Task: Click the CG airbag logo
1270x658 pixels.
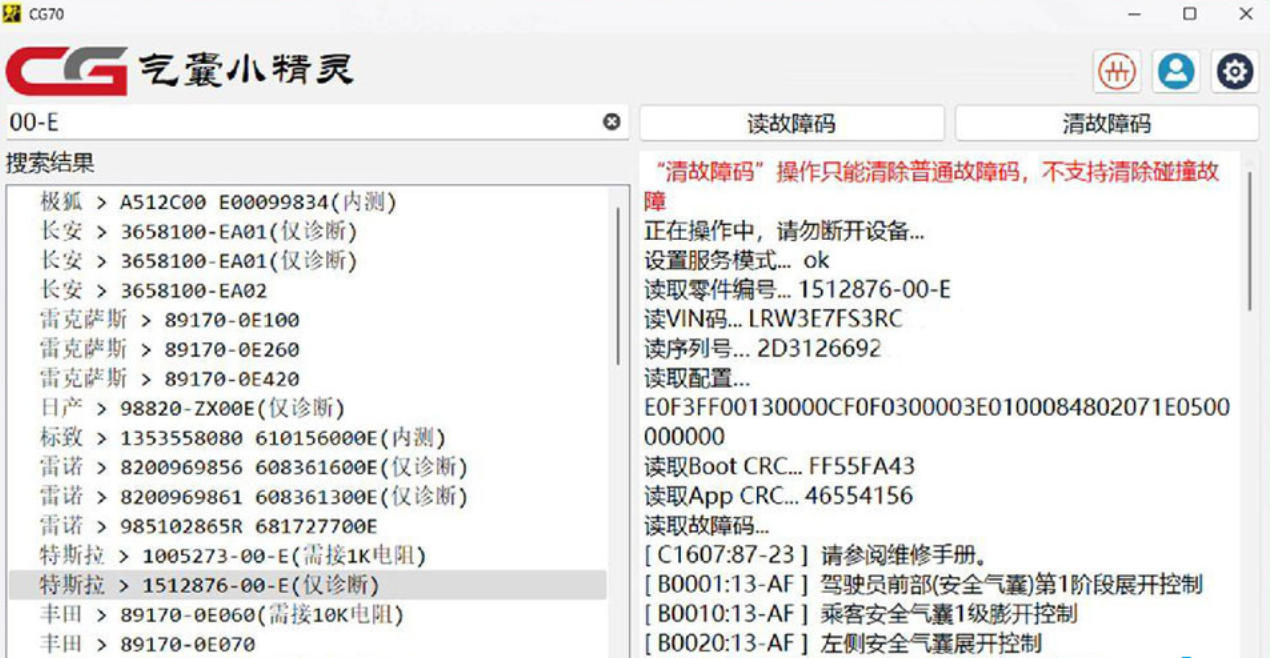Action: [180, 71]
